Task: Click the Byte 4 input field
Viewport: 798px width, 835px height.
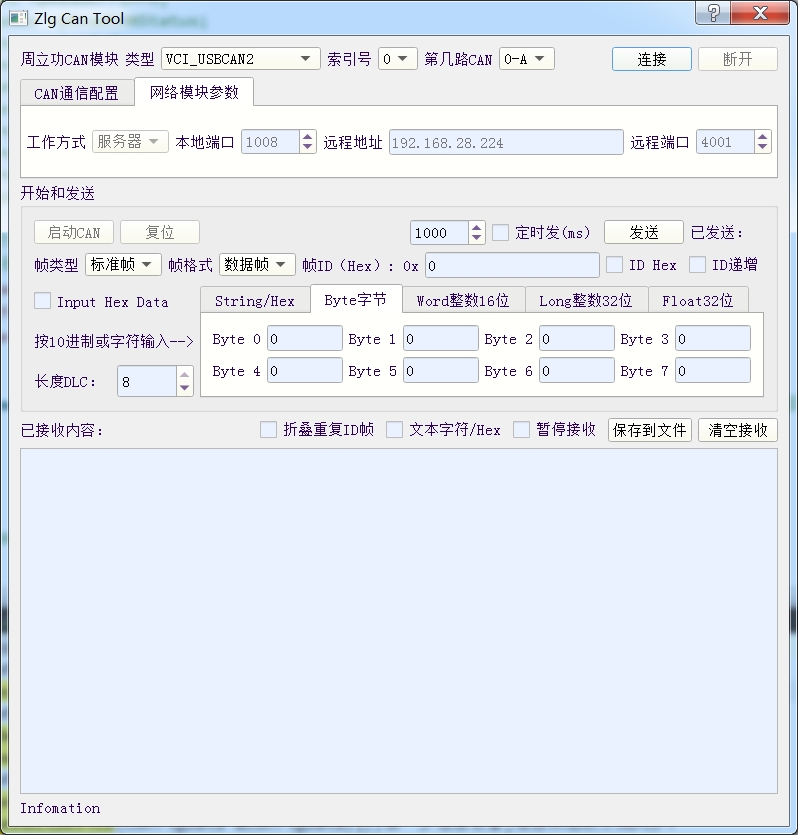Action: tap(305, 371)
